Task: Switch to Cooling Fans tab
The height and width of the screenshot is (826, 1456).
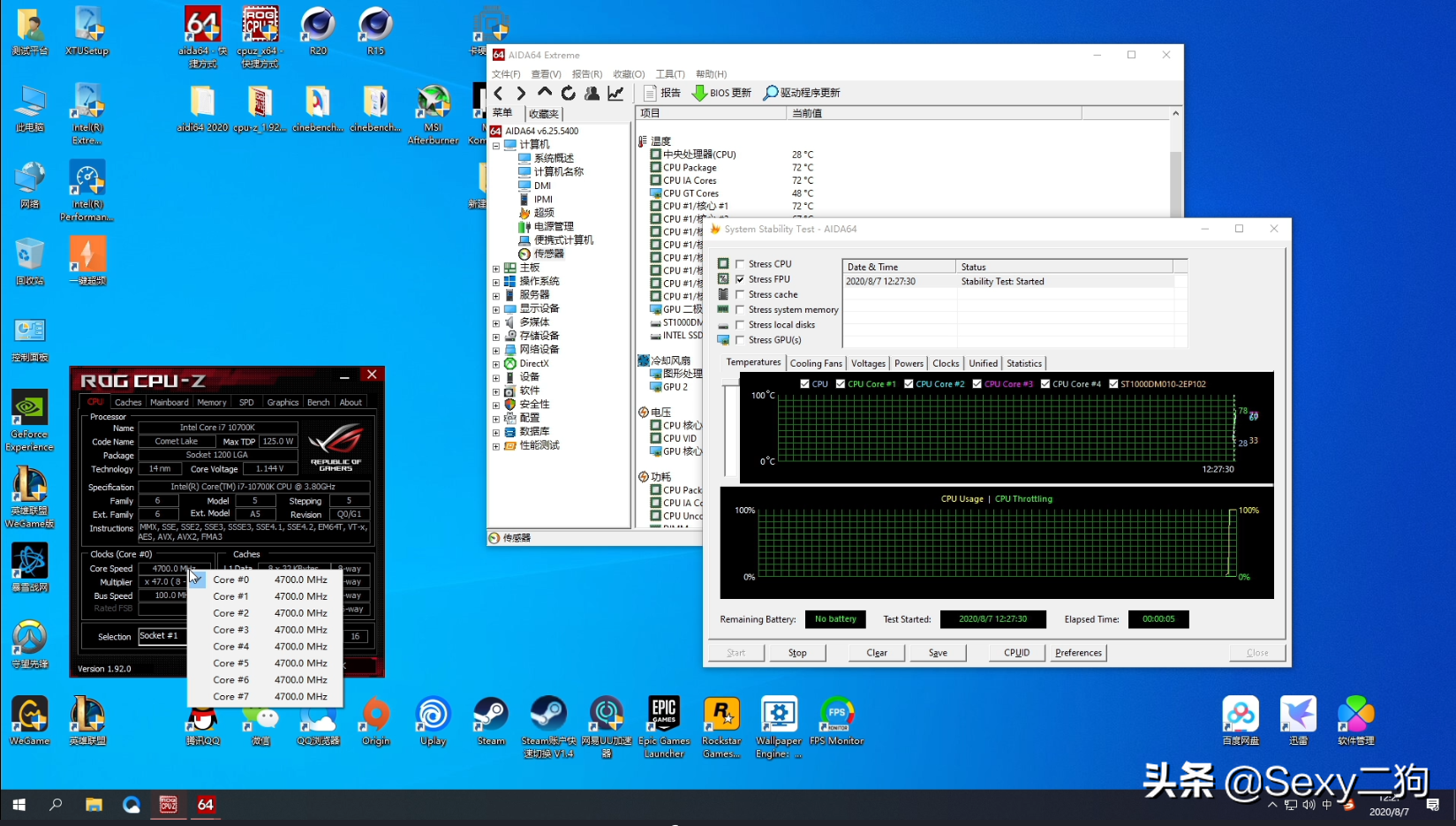Action: tap(816, 363)
